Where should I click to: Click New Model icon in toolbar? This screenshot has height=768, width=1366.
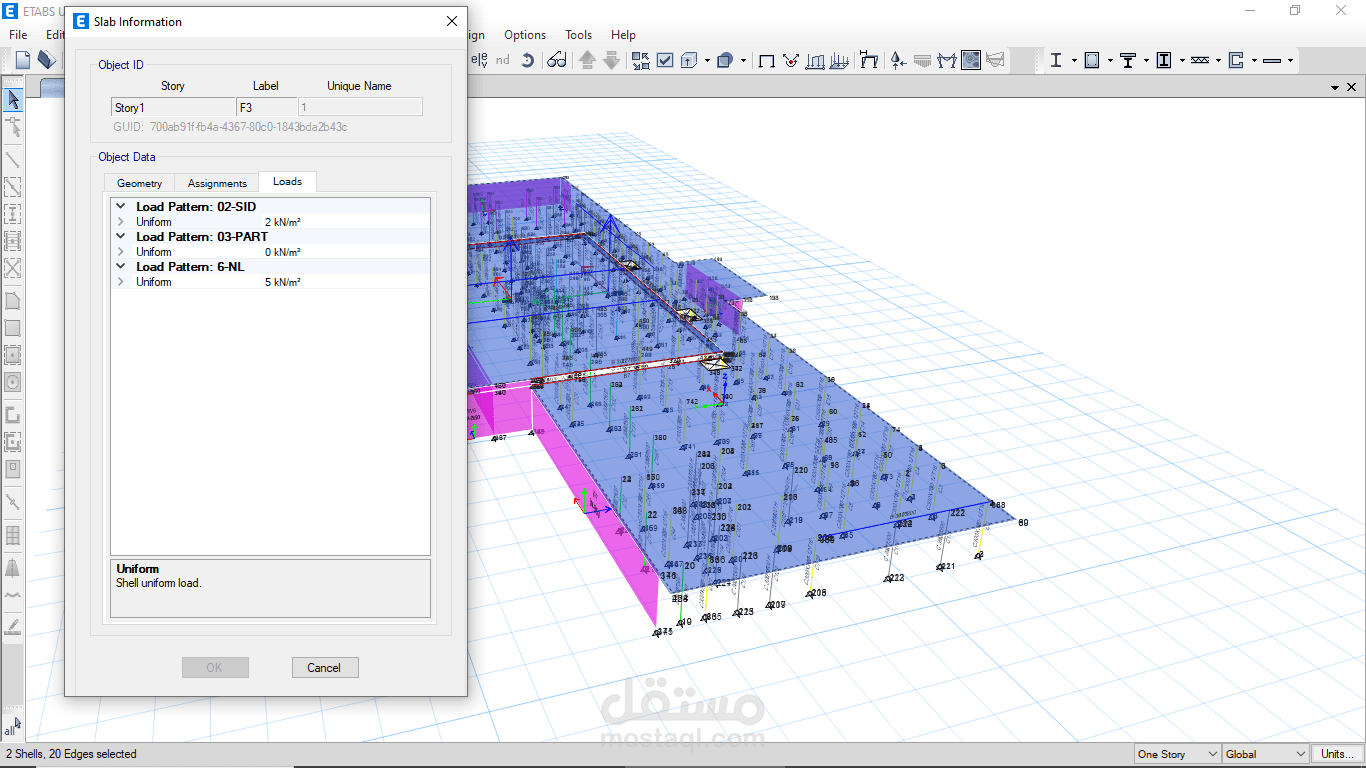point(23,60)
